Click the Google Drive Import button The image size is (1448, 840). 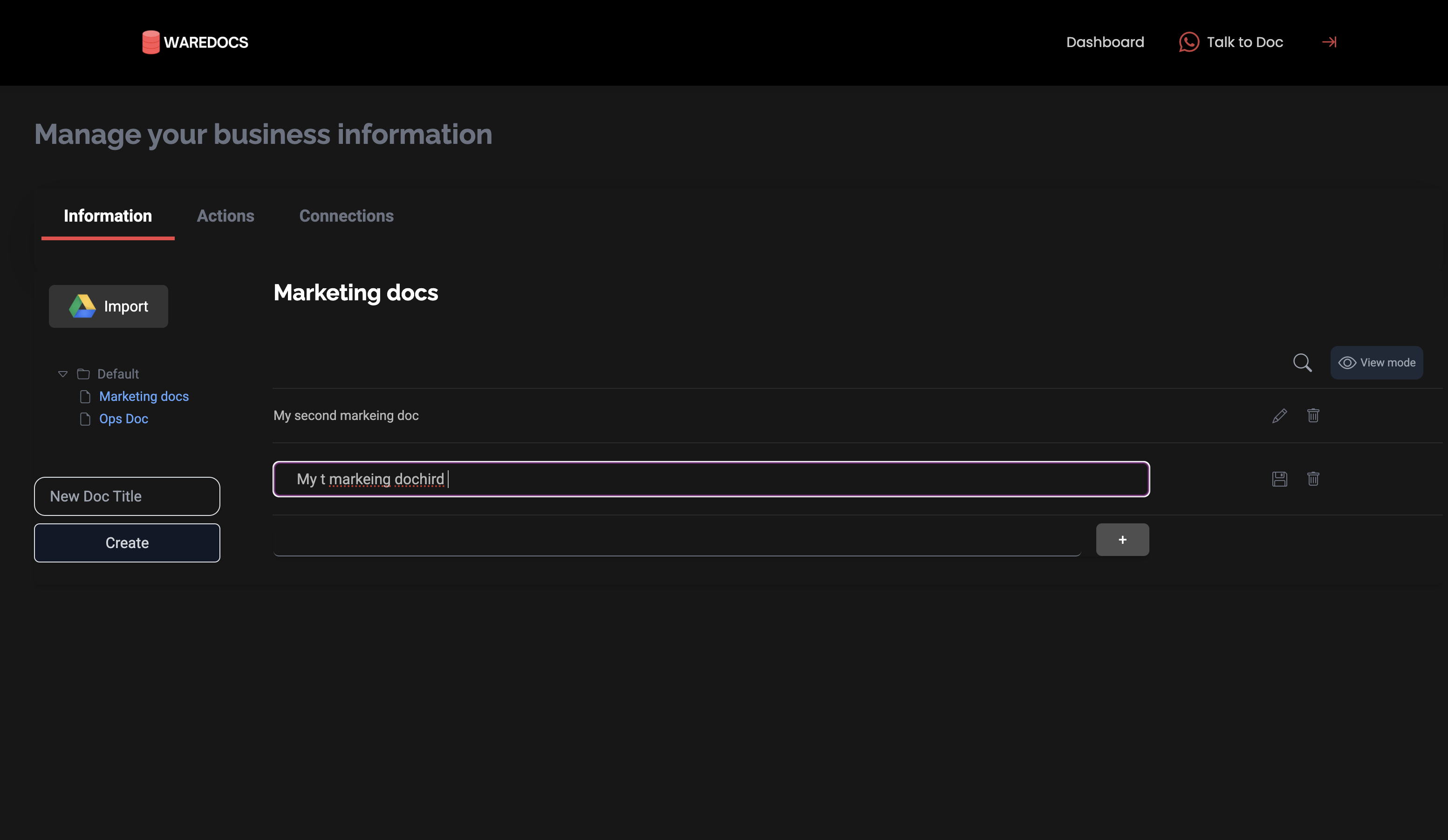[x=108, y=306]
